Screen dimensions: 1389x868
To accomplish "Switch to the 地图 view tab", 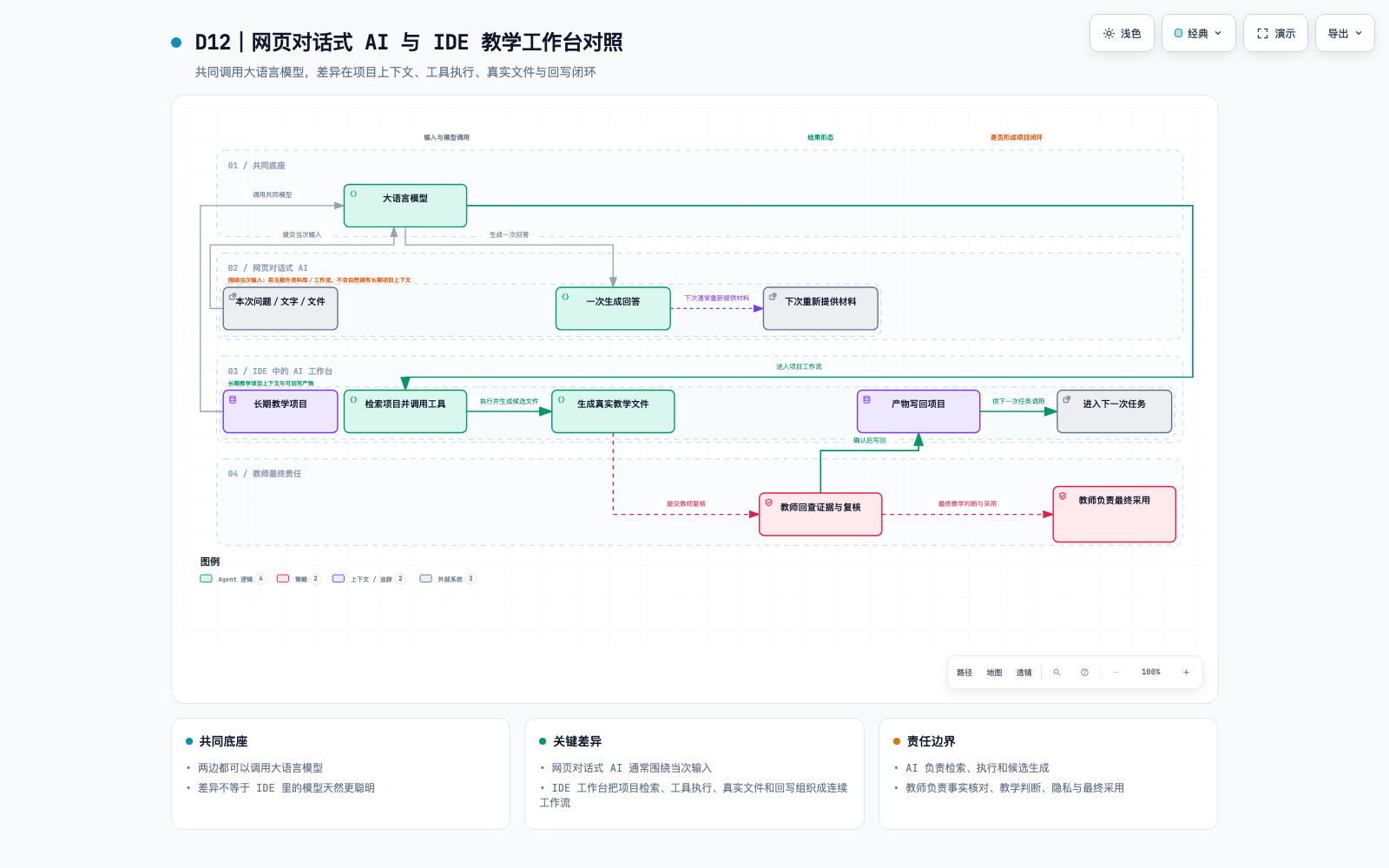I will pos(994,673).
